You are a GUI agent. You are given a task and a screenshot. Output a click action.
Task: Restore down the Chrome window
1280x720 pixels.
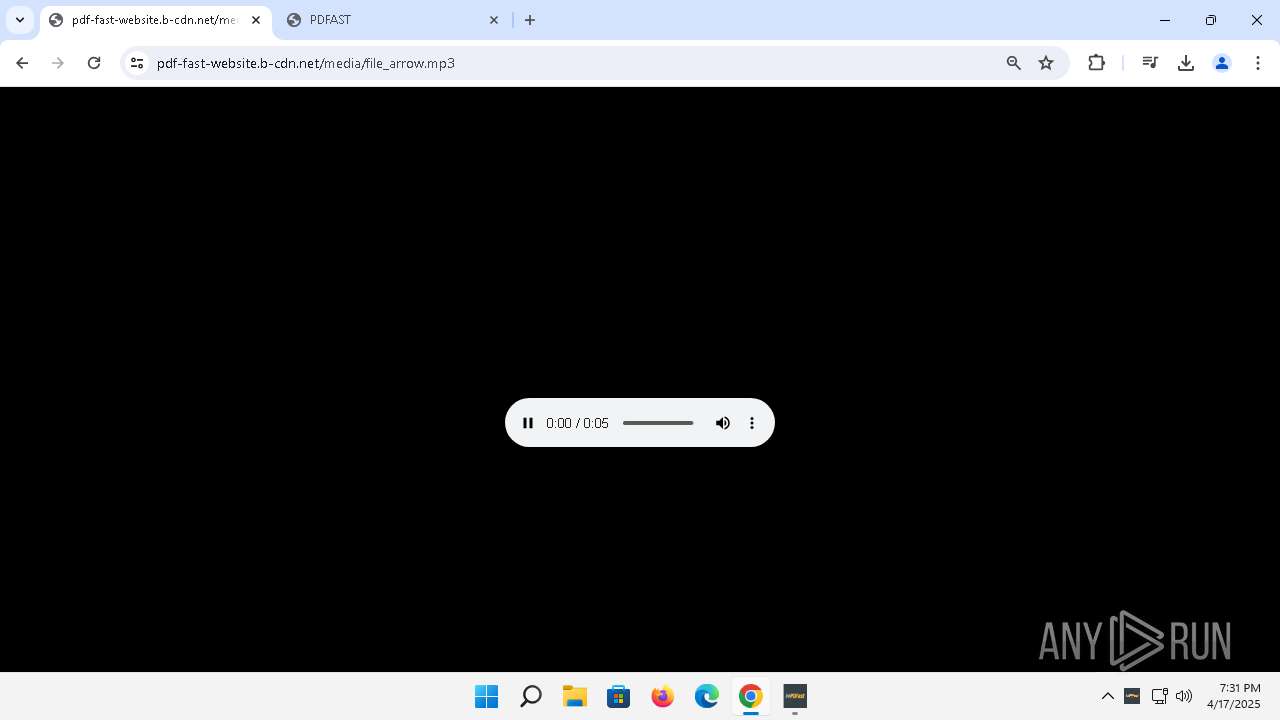click(1211, 20)
